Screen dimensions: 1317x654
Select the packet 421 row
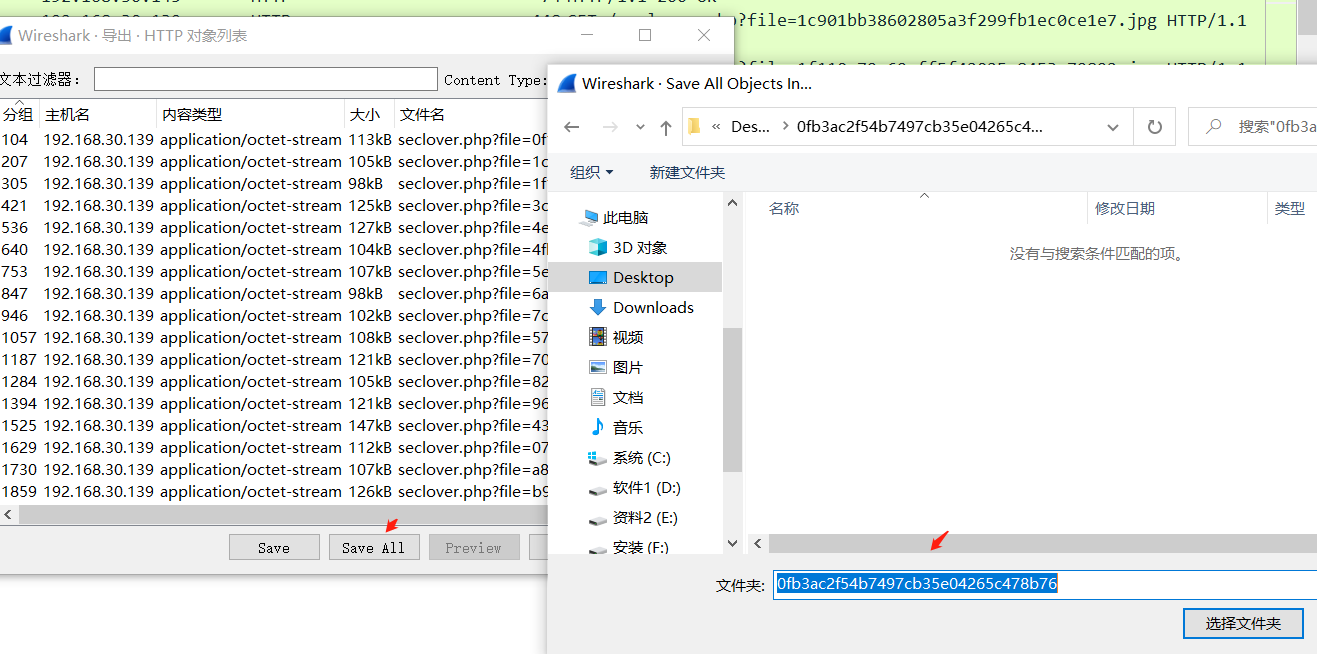[274, 205]
